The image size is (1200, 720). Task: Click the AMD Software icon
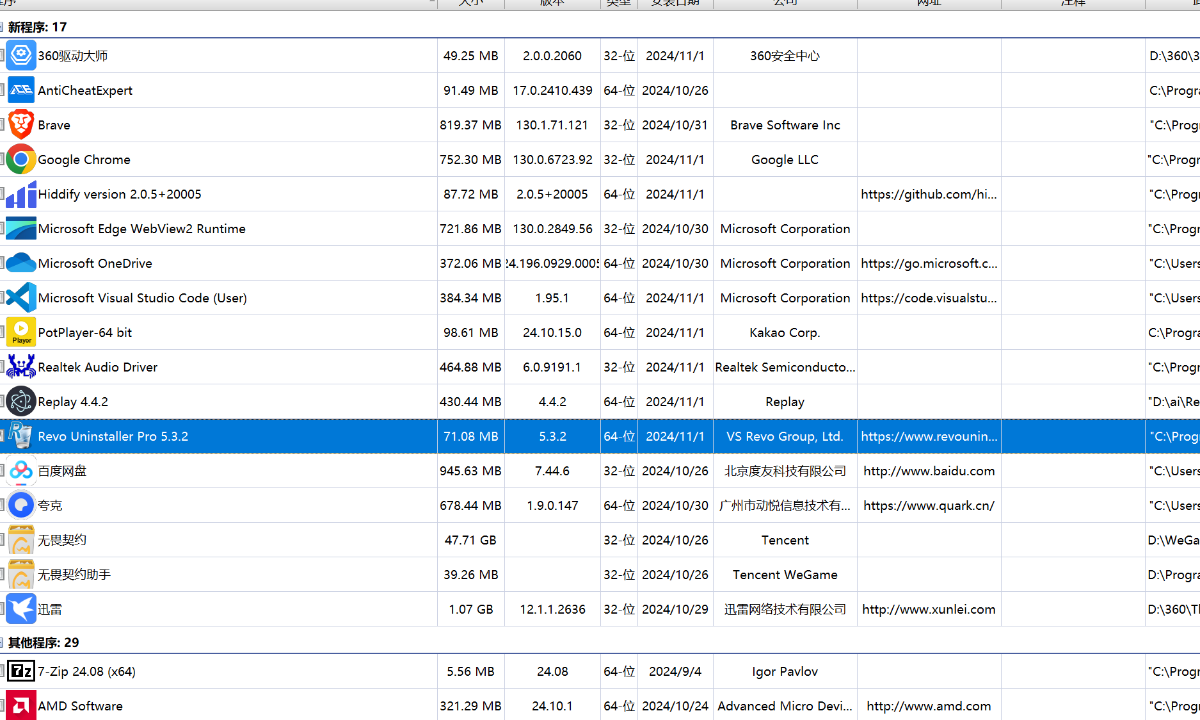(21, 706)
